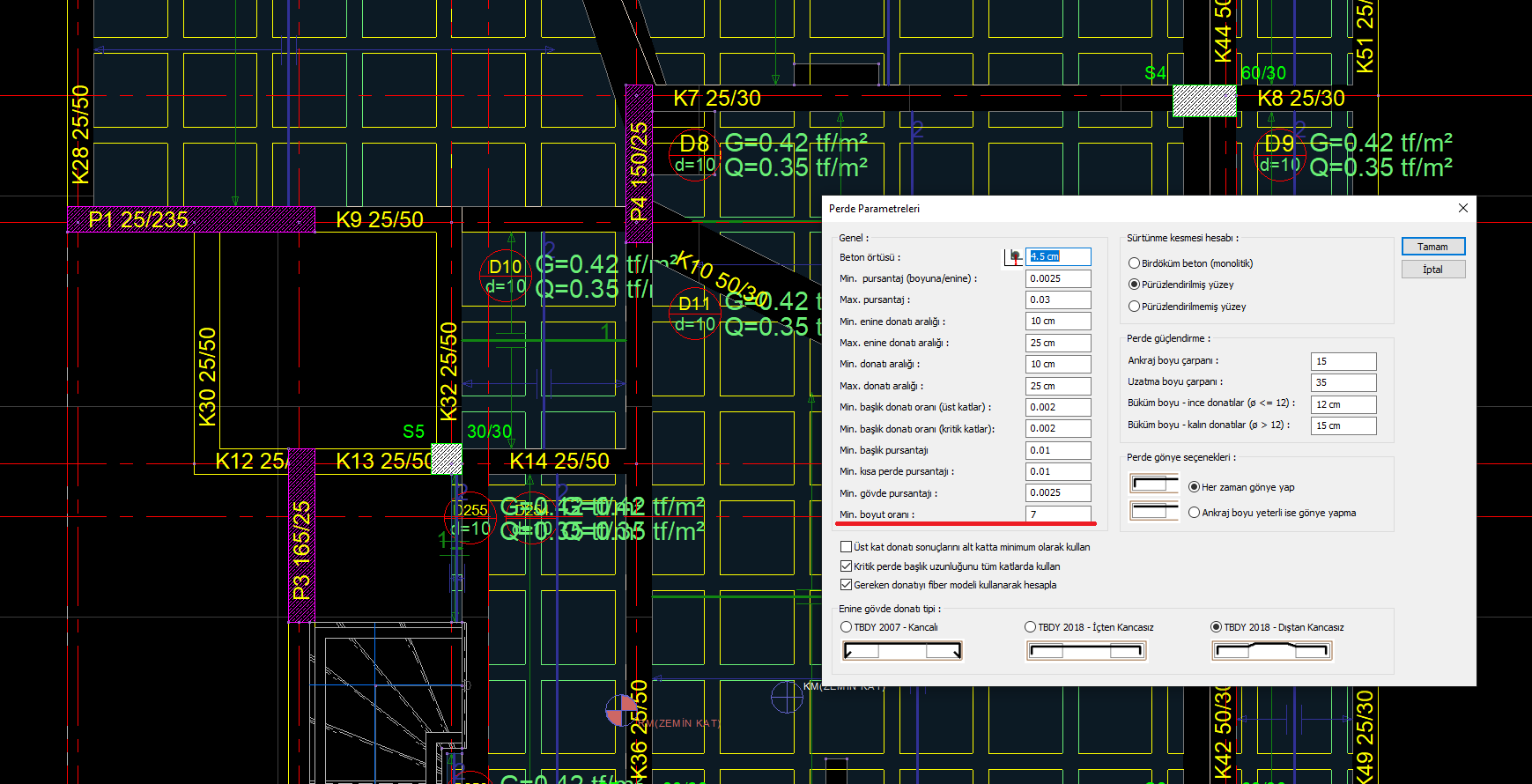Select column label S4

tap(1155, 73)
